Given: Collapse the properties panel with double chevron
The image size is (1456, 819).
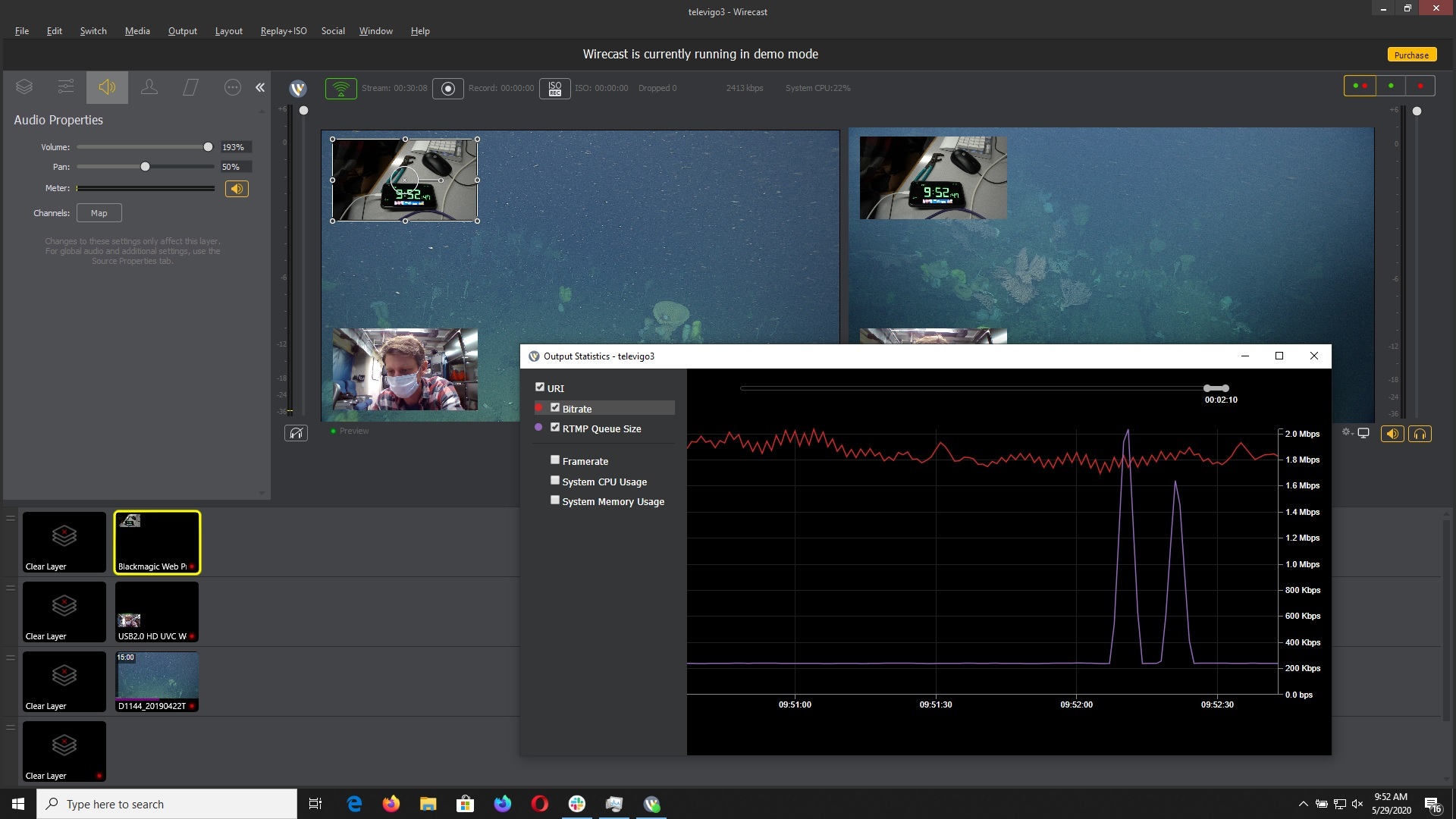Looking at the screenshot, I should [260, 87].
